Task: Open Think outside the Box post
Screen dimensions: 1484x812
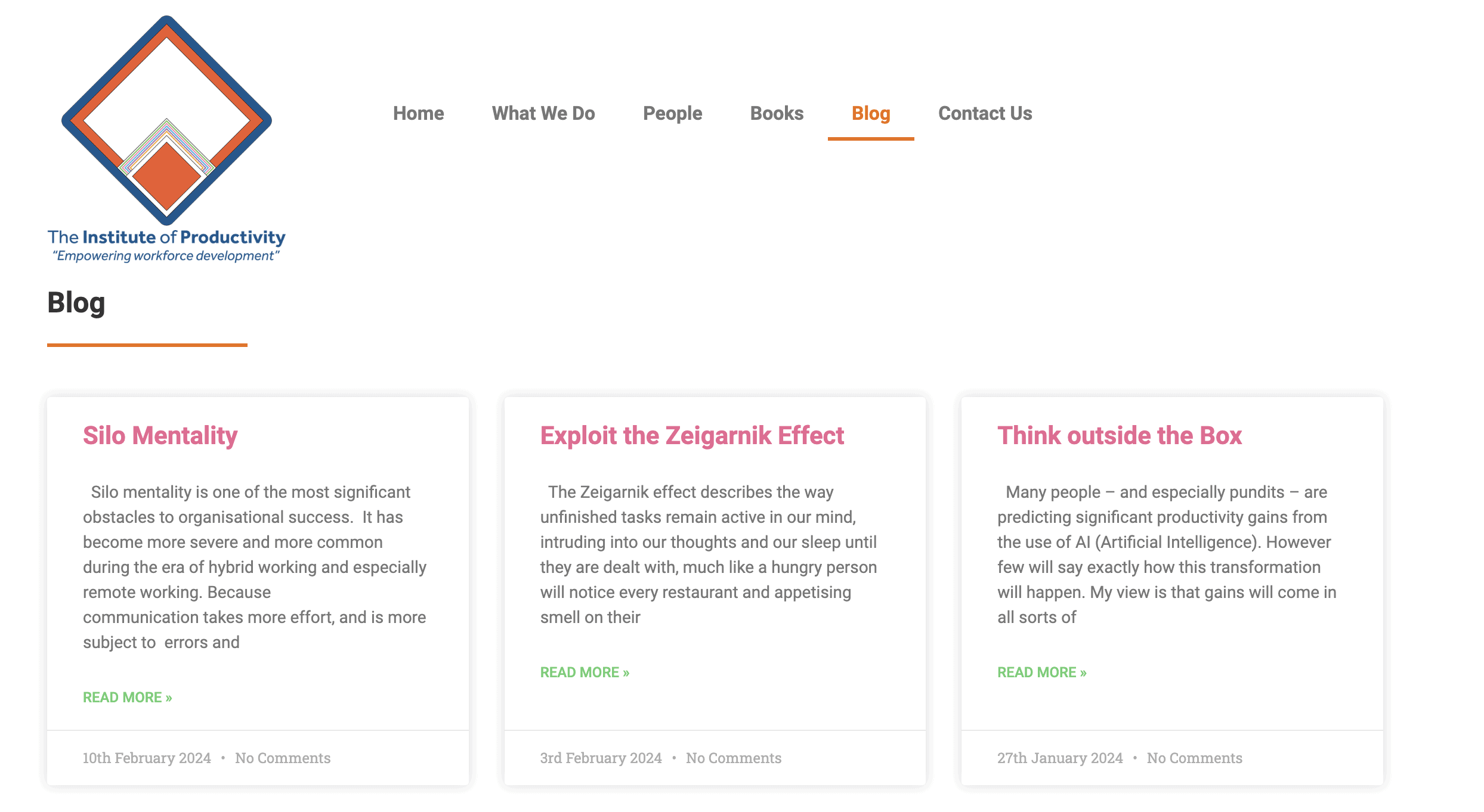Action: (1120, 436)
